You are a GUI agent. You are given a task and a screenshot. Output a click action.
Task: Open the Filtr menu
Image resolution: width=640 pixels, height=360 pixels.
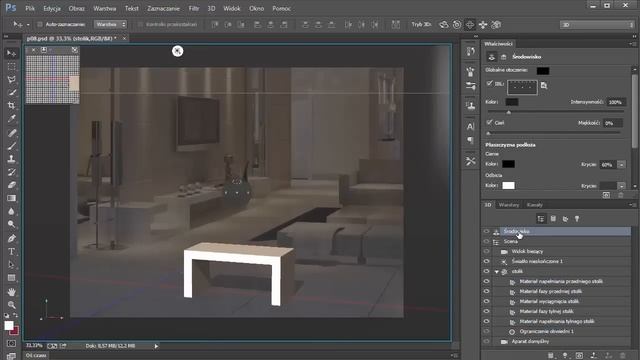point(194,8)
